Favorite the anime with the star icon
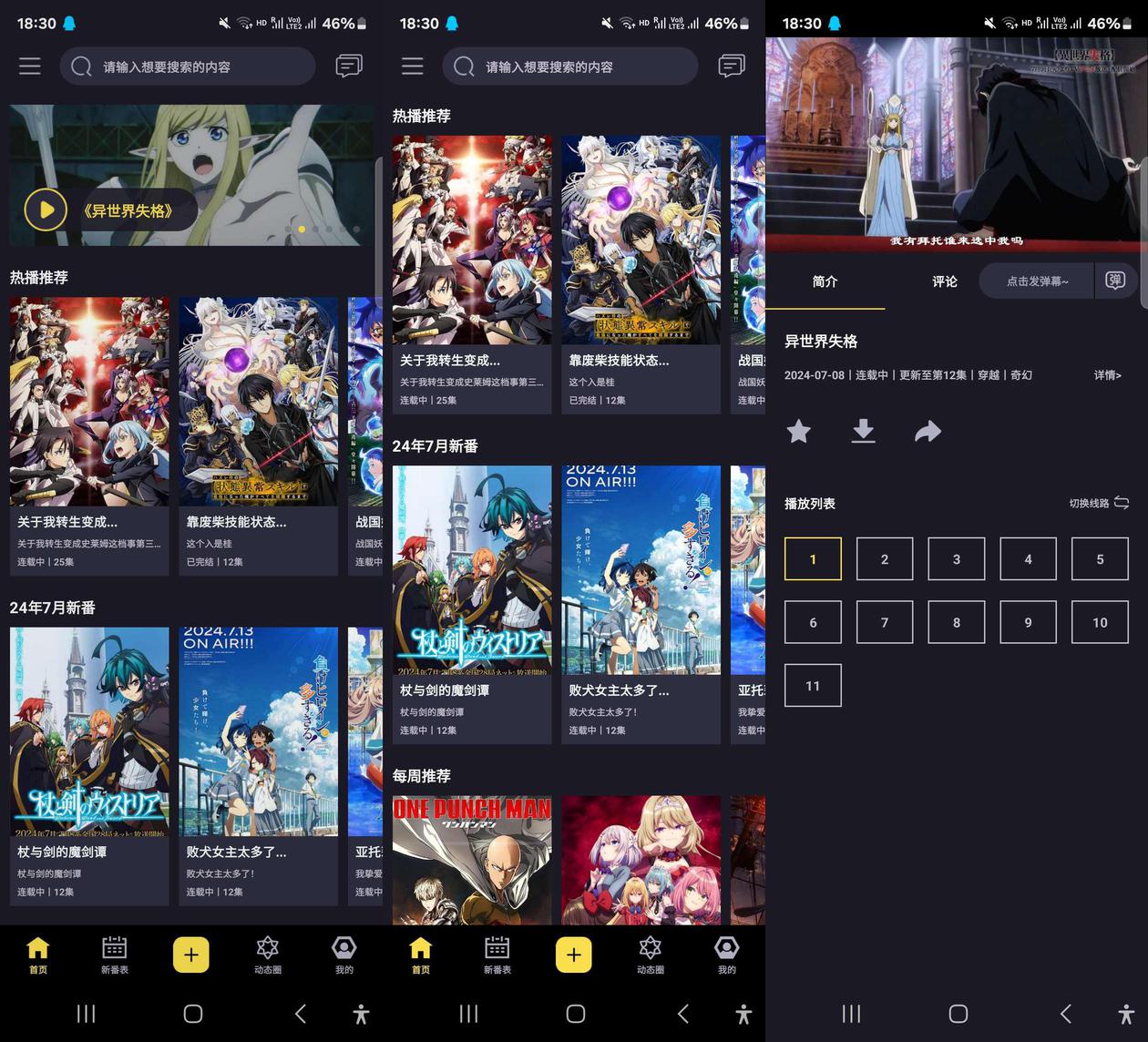 (x=799, y=431)
